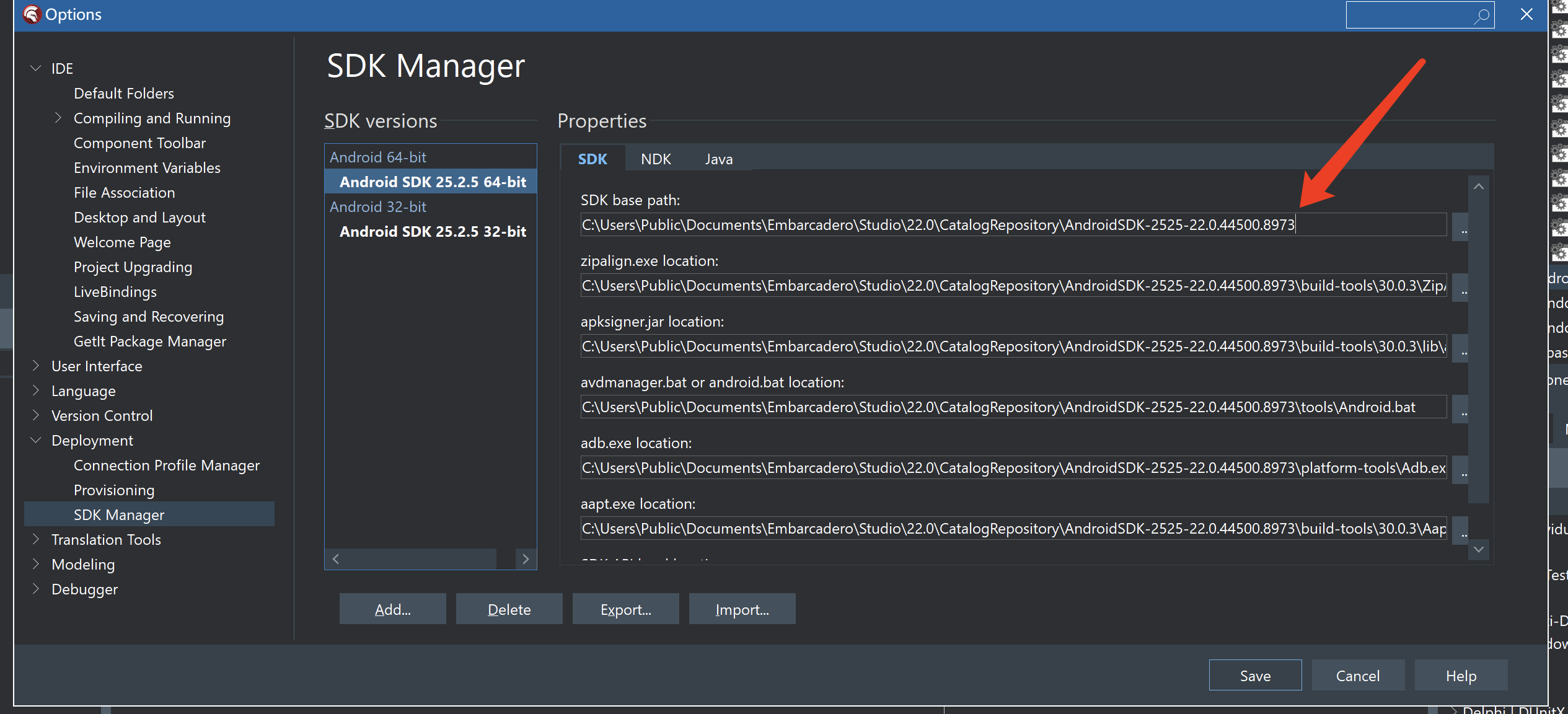Close the Options dialog

tap(1526, 14)
